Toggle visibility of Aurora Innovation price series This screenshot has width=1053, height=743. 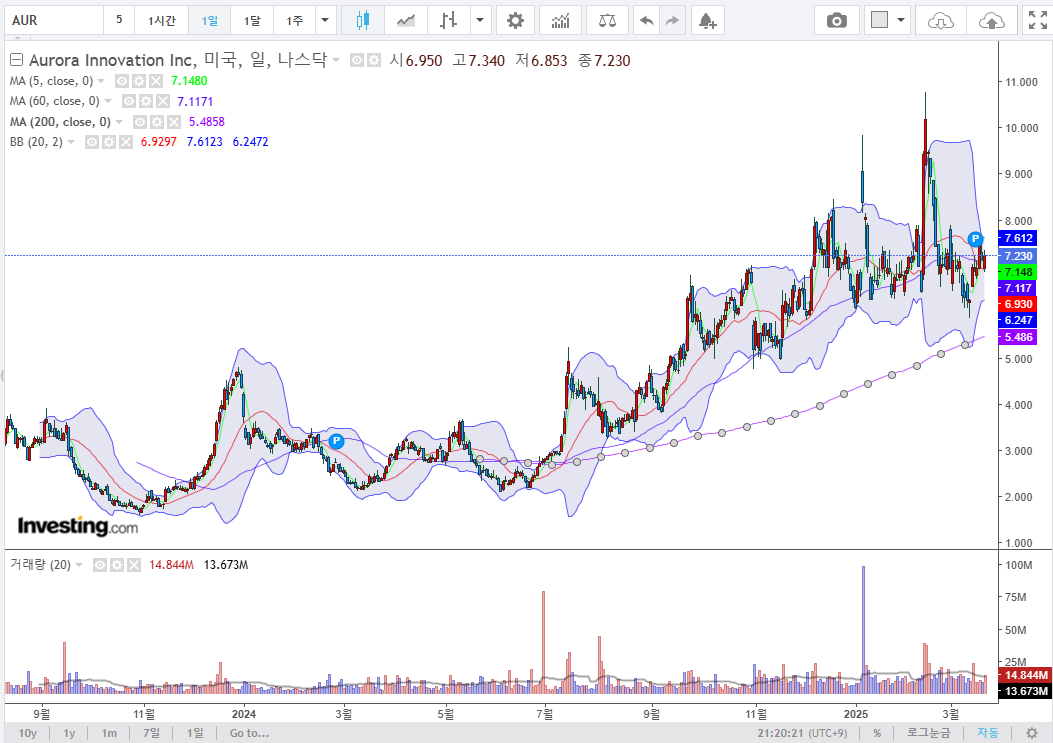click(x=357, y=60)
